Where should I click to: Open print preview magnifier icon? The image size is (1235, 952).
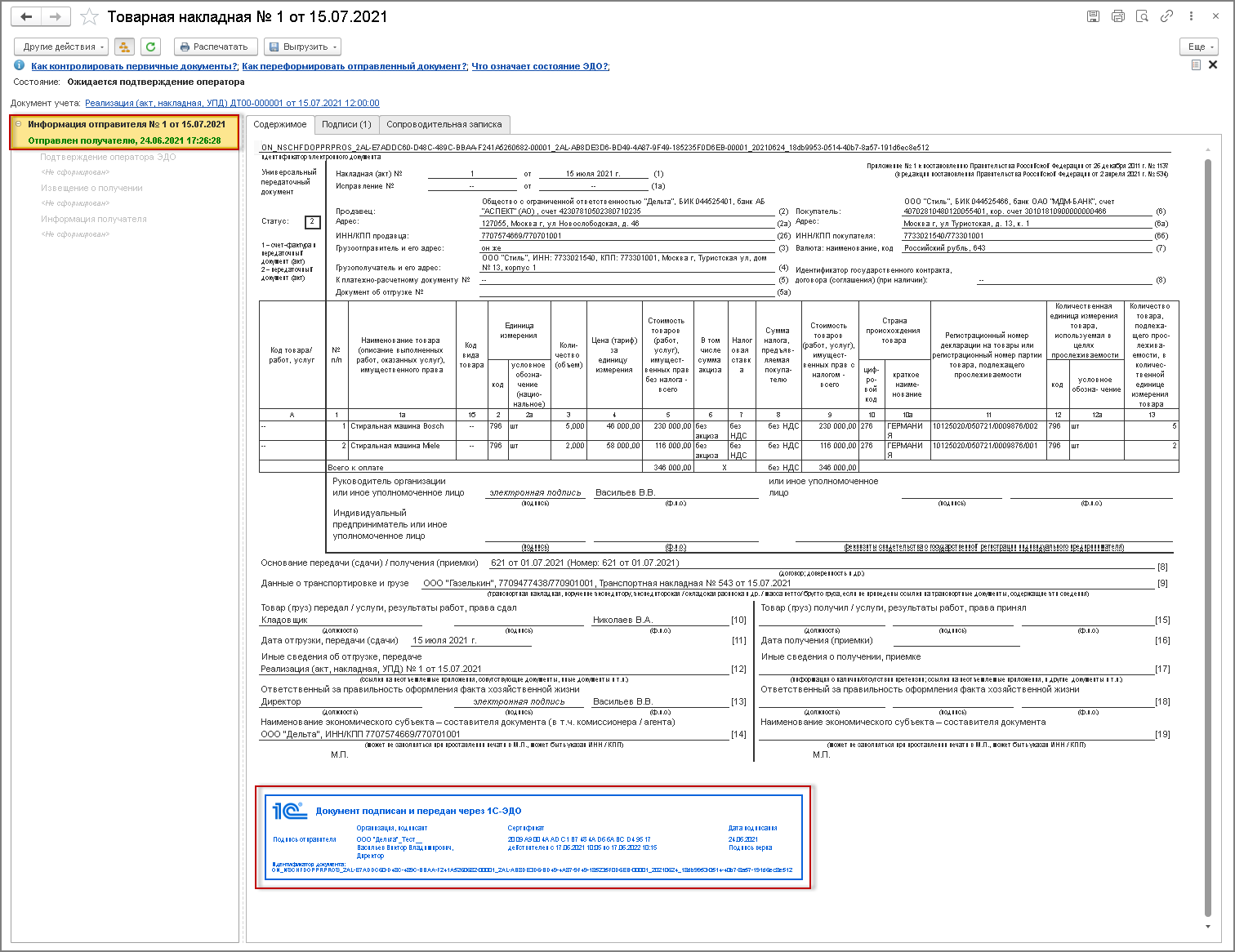[x=1143, y=16]
